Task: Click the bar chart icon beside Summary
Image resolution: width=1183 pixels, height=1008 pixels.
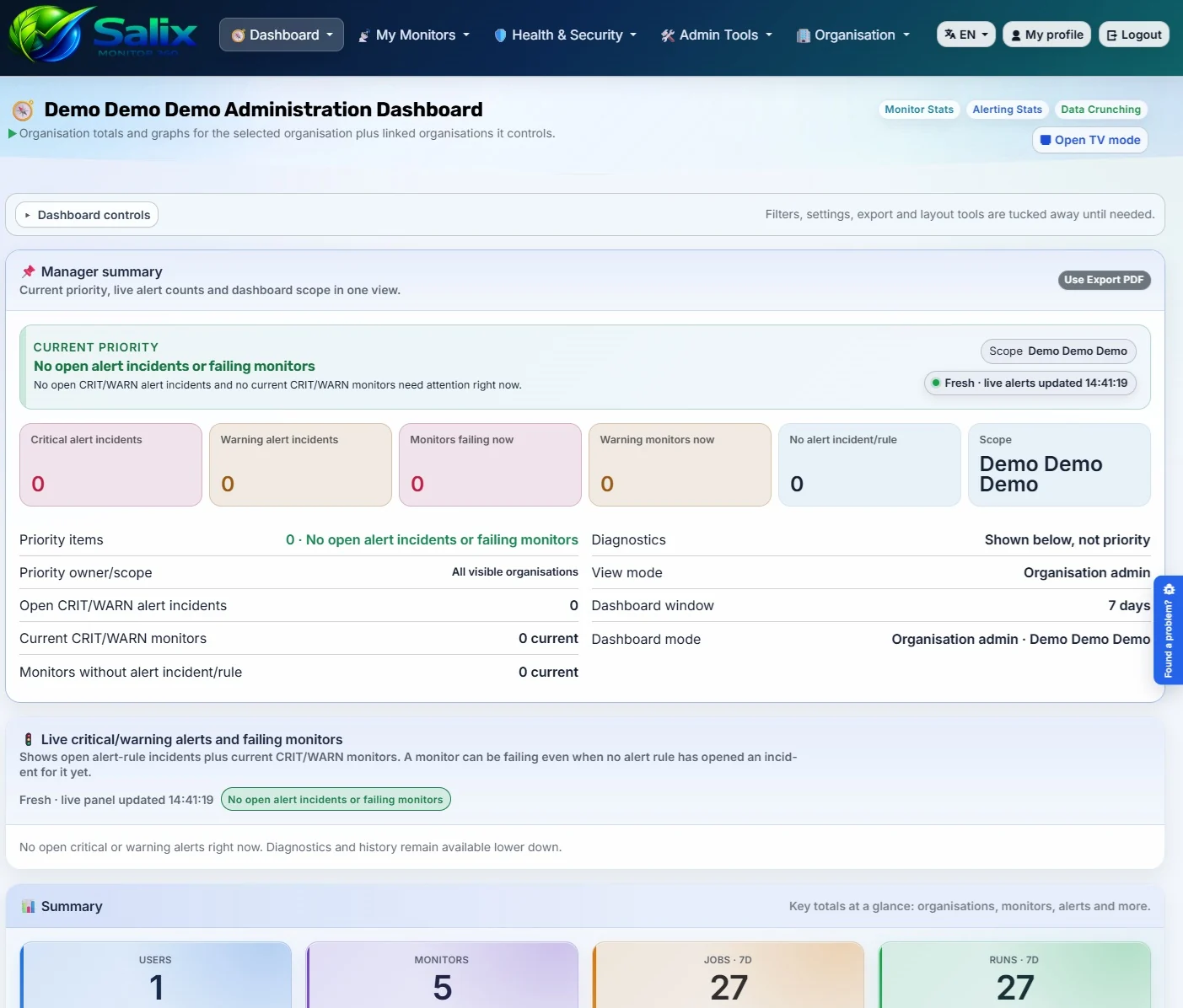Action: [x=28, y=906]
